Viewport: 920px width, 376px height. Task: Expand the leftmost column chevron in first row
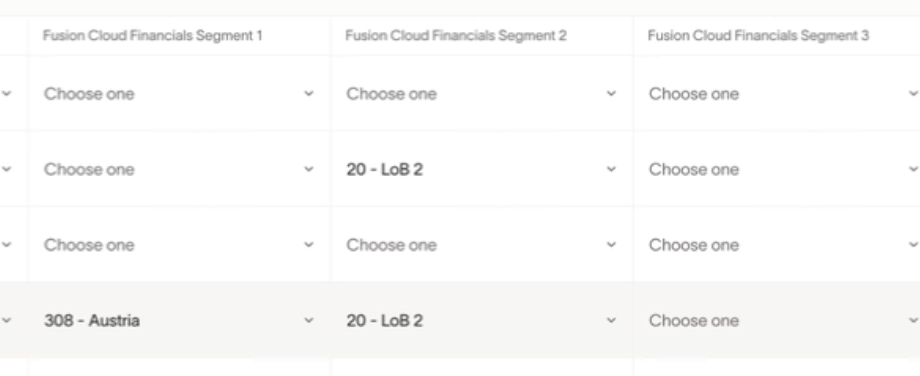pos(6,94)
